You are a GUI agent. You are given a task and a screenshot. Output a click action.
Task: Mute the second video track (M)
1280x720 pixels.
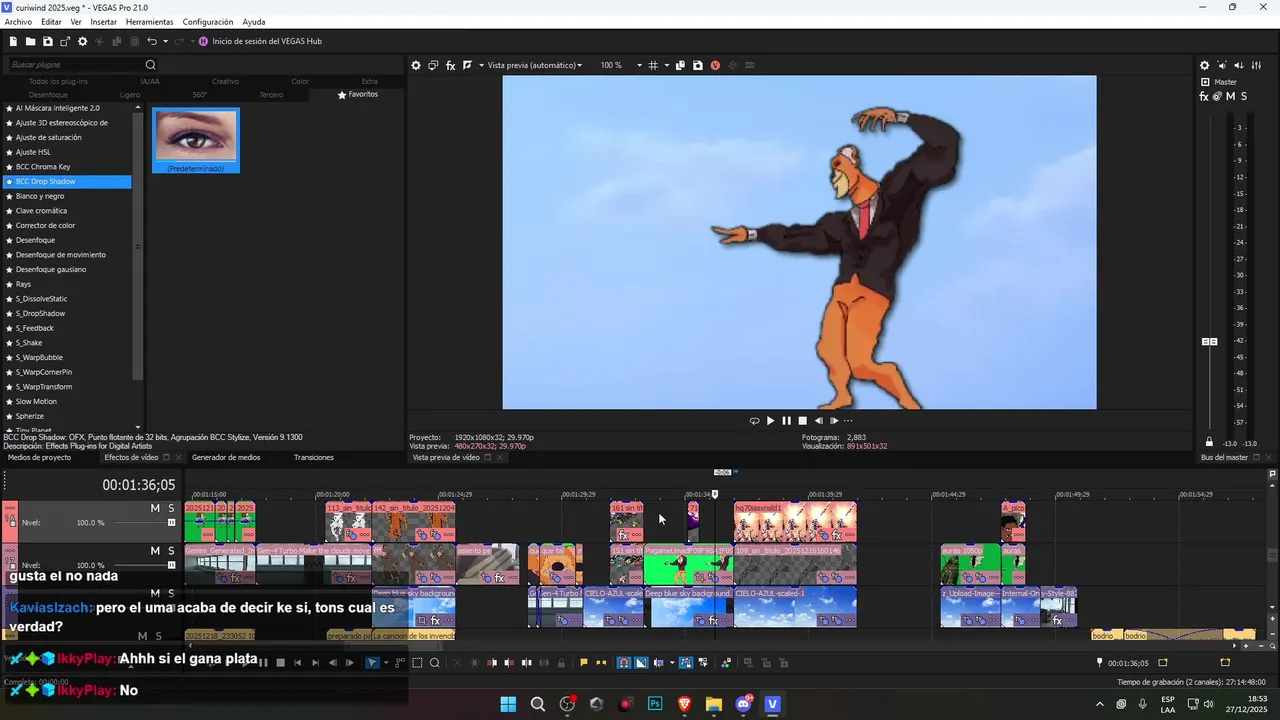pos(155,551)
